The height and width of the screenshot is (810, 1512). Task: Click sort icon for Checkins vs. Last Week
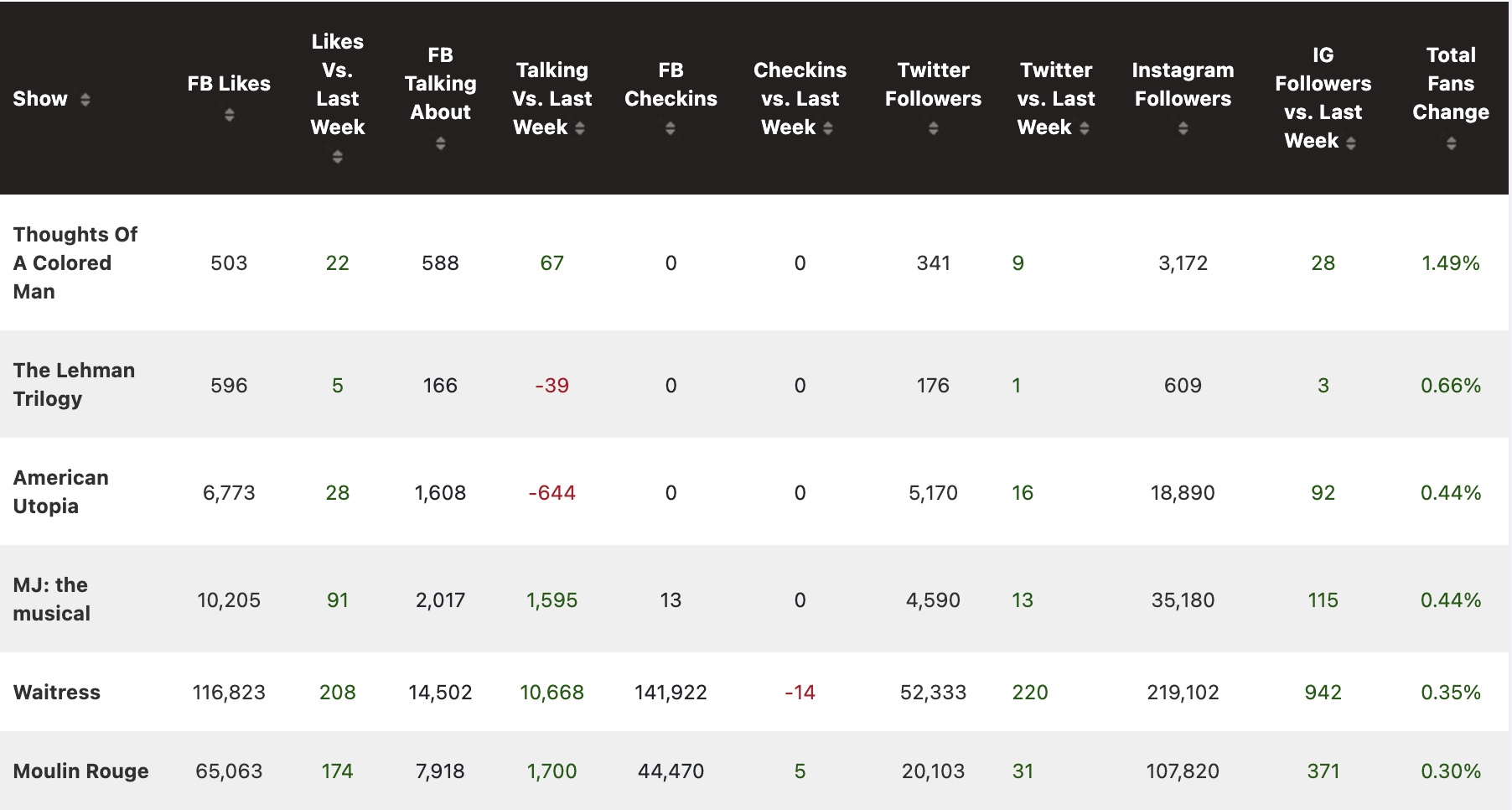[x=828, y=128]
